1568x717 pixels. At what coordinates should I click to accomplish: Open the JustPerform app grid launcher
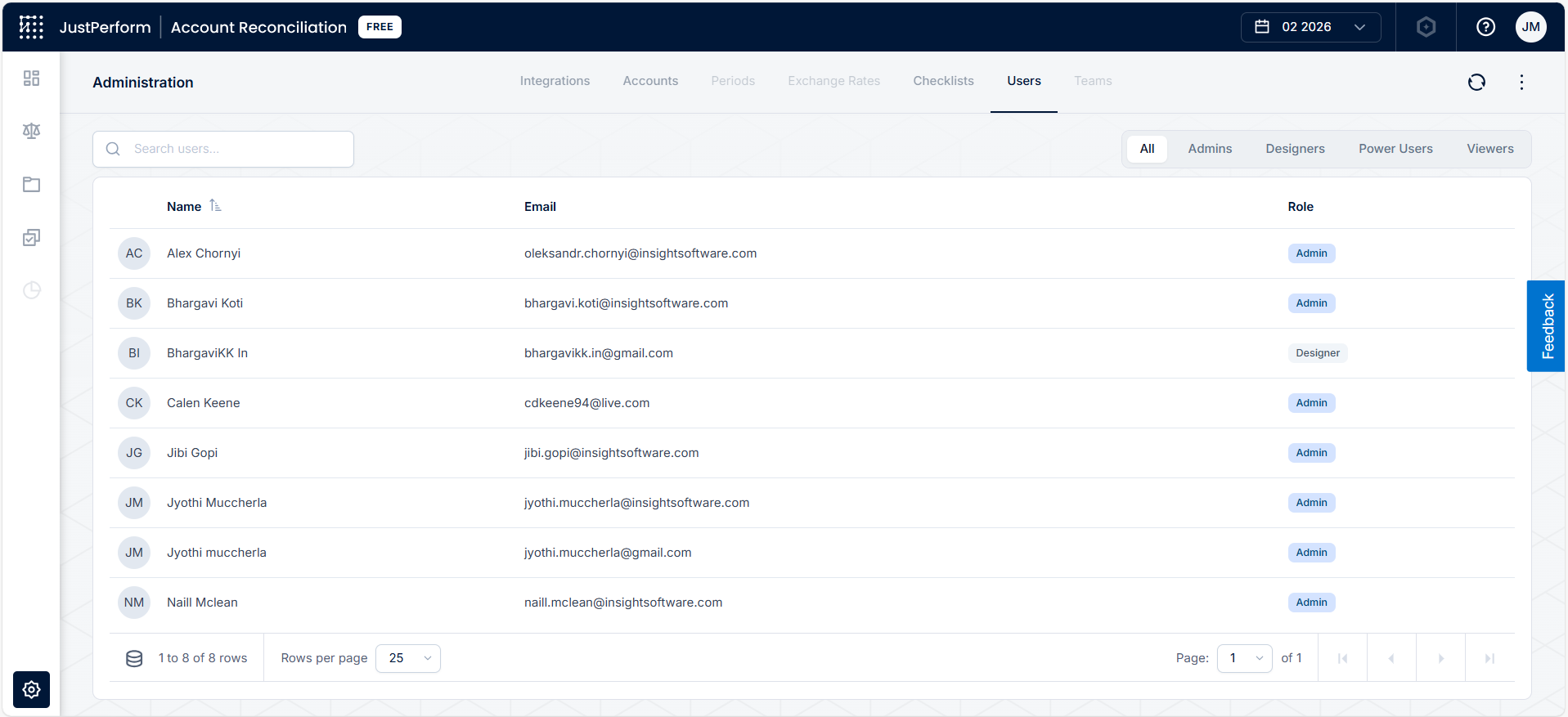[31, 27]
